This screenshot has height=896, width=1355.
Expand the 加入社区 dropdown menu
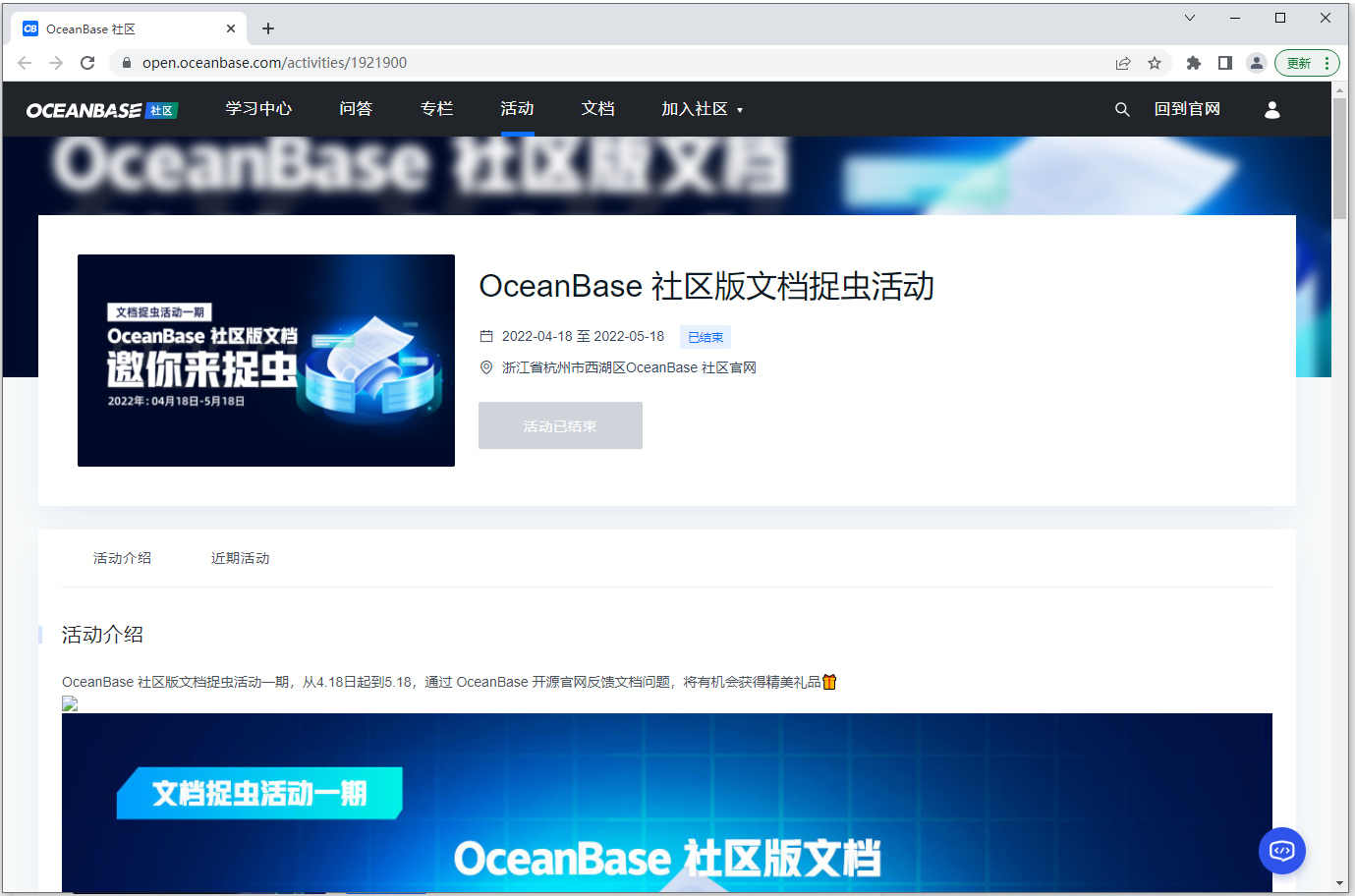click(x=702, y=109)
